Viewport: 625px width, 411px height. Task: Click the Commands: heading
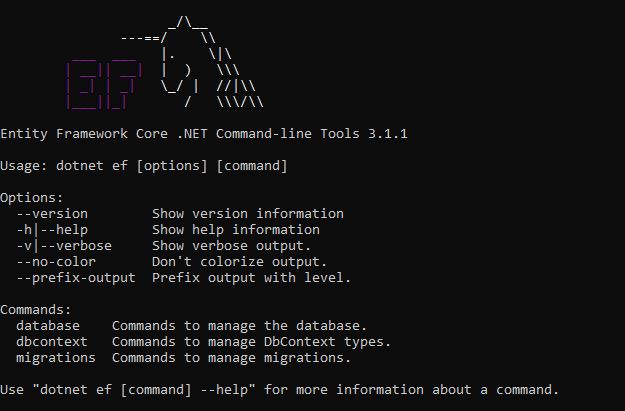(36, 310)
